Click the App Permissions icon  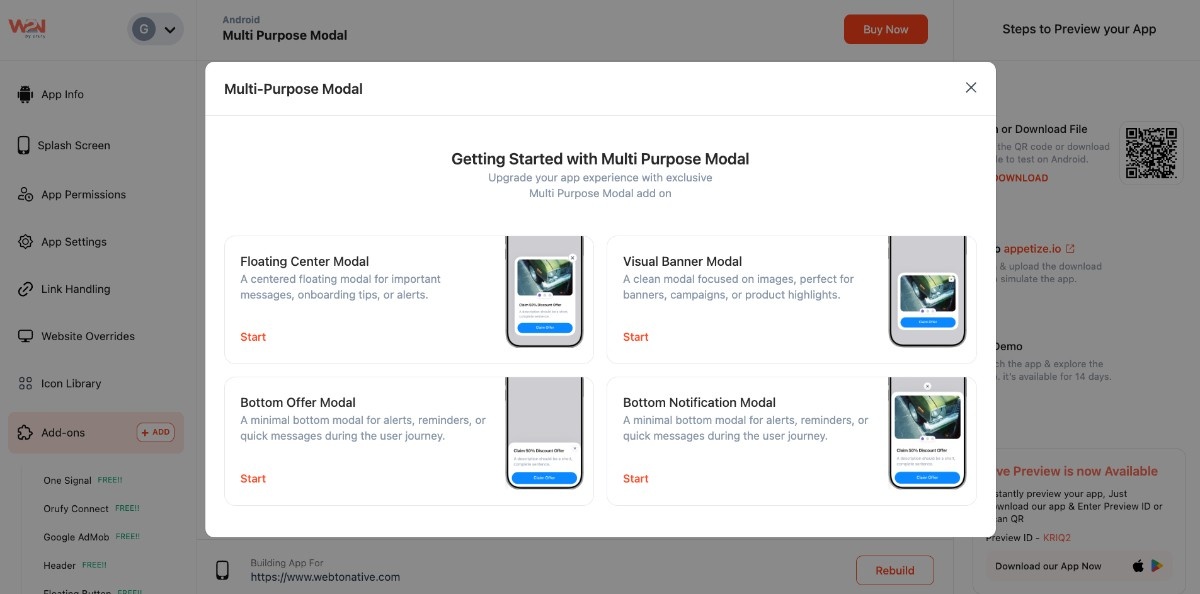[25, 195]
